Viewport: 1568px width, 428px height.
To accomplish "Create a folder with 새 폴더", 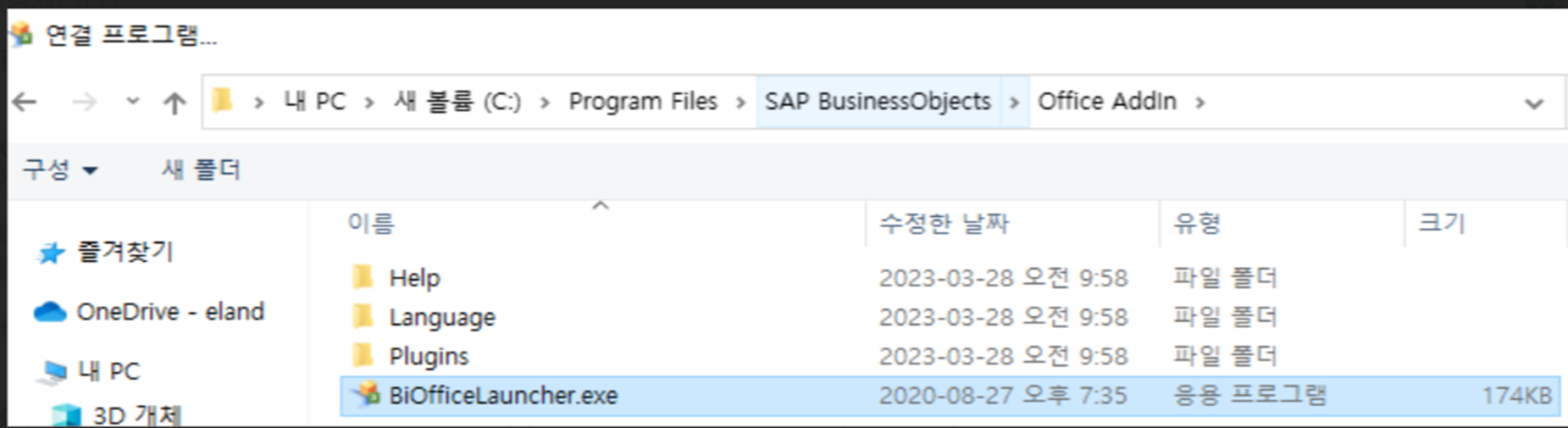I will click(202, 170).
